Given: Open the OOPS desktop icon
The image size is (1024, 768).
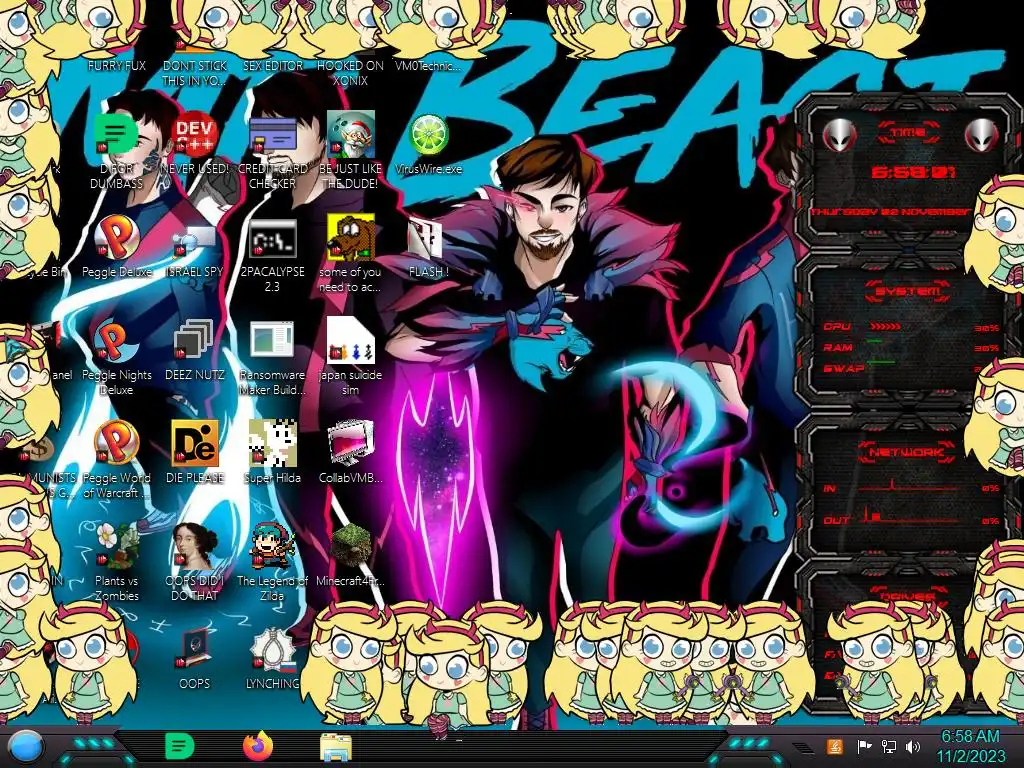Looking at the screenshot, I should (x=194, y=648).
